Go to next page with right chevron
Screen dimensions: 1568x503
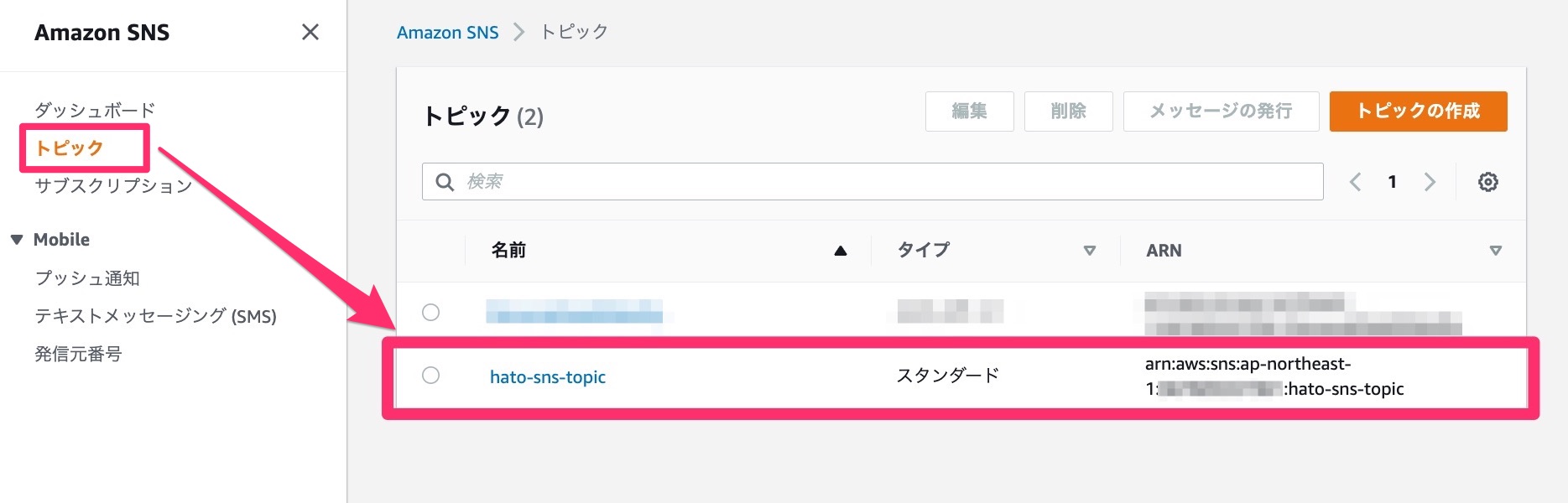1430,181
